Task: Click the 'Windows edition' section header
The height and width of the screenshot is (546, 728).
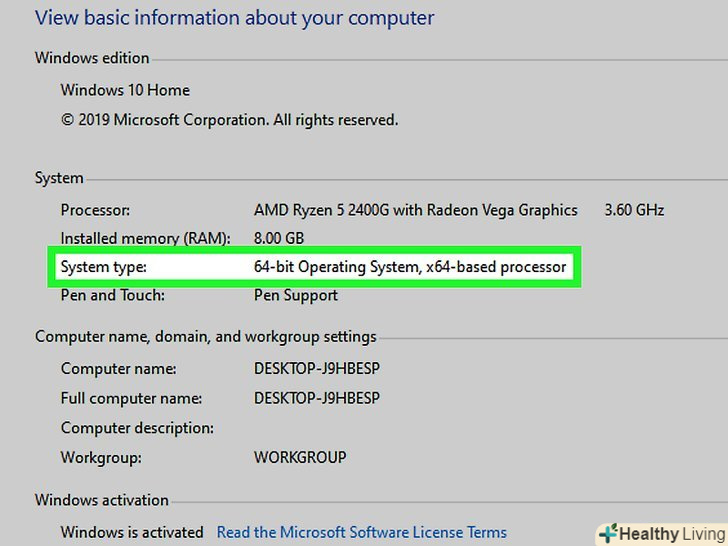Action: (92, 58)
